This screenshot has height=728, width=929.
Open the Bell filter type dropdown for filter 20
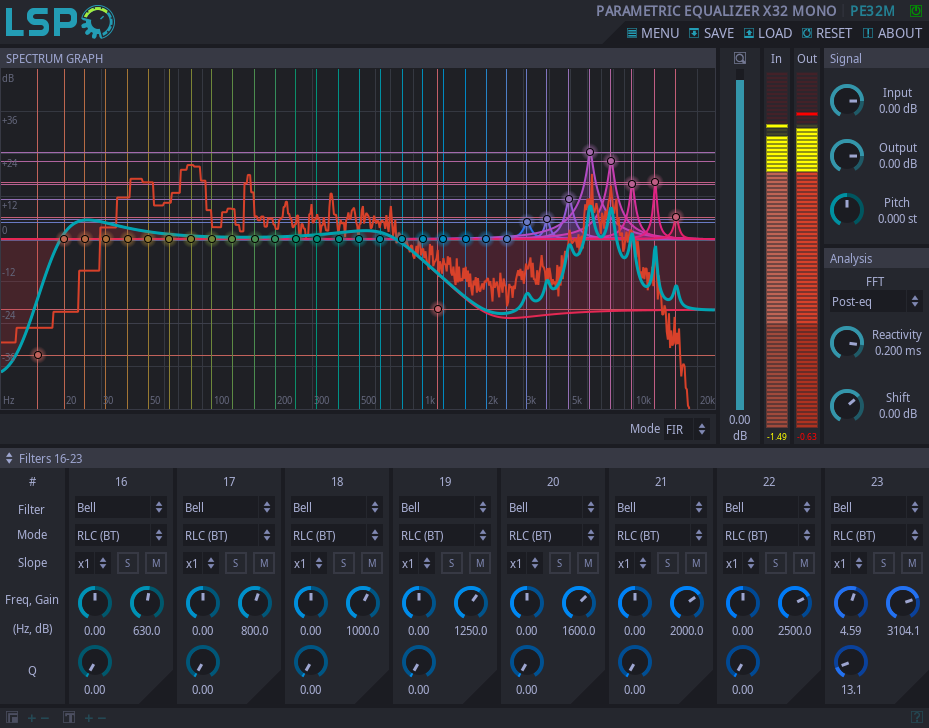tap(552, 508)
